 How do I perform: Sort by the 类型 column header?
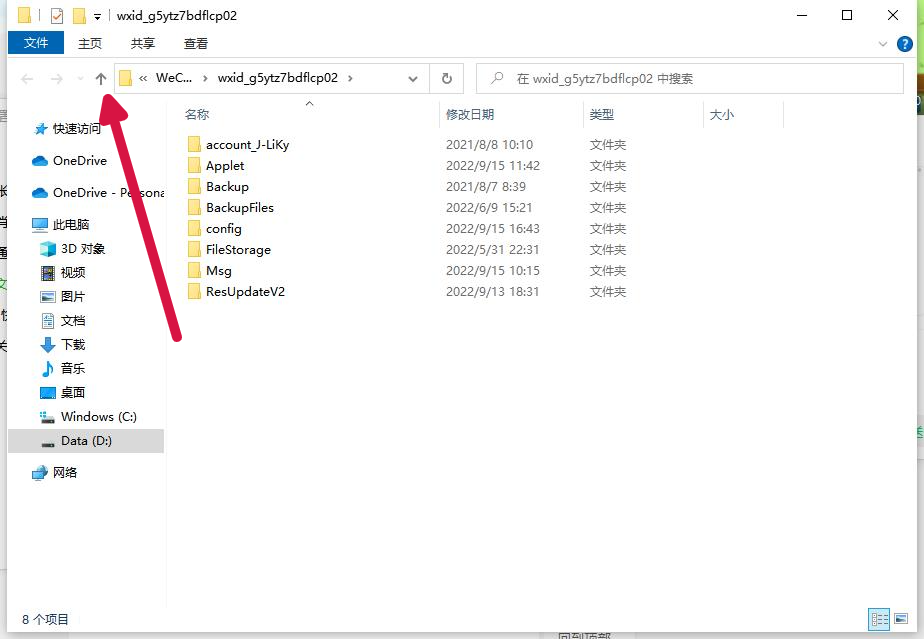click(x=602, y=114)
